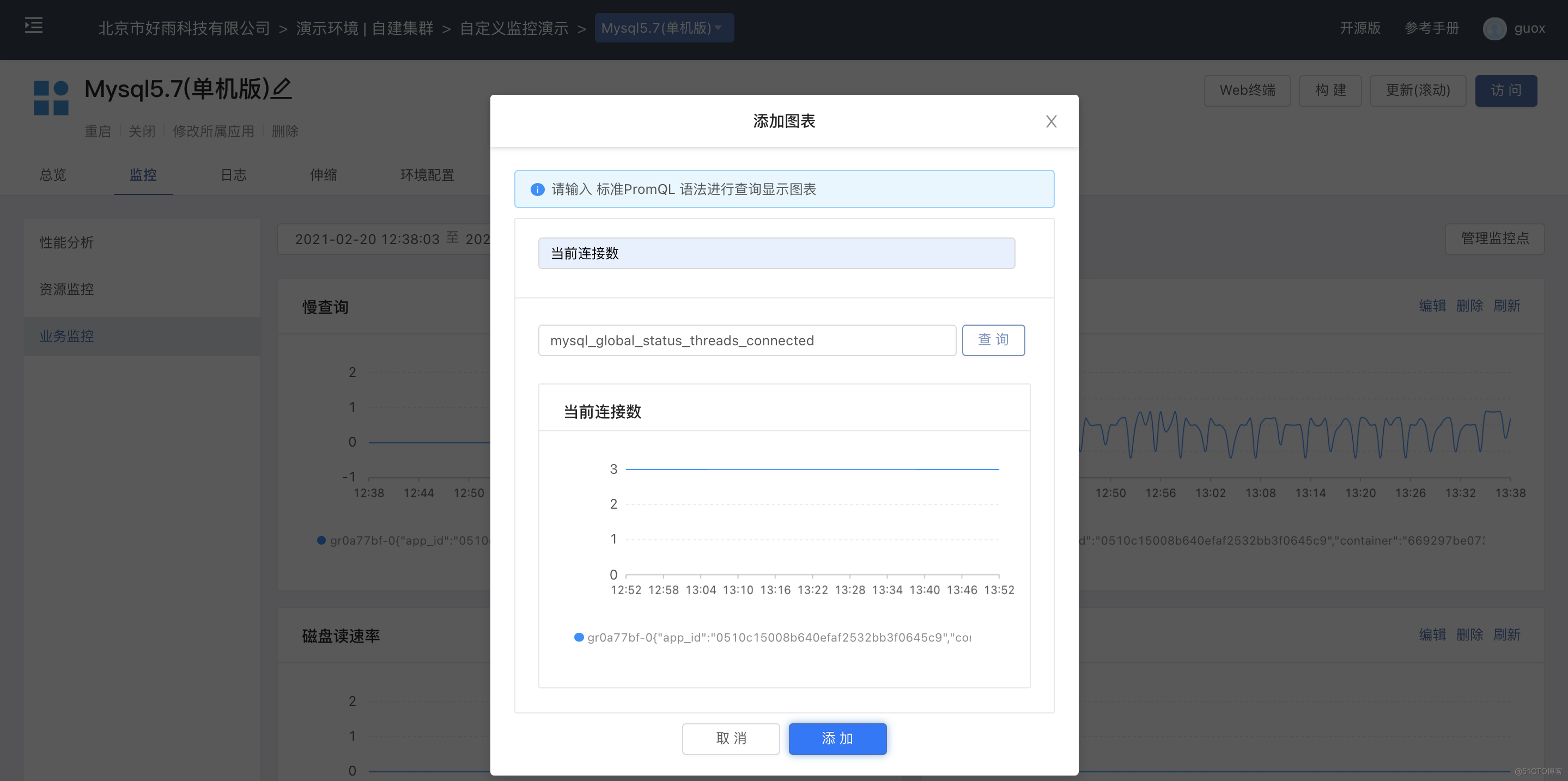
Task: Close the 添加图表 dialog with the X icon
Action: 1051,121
